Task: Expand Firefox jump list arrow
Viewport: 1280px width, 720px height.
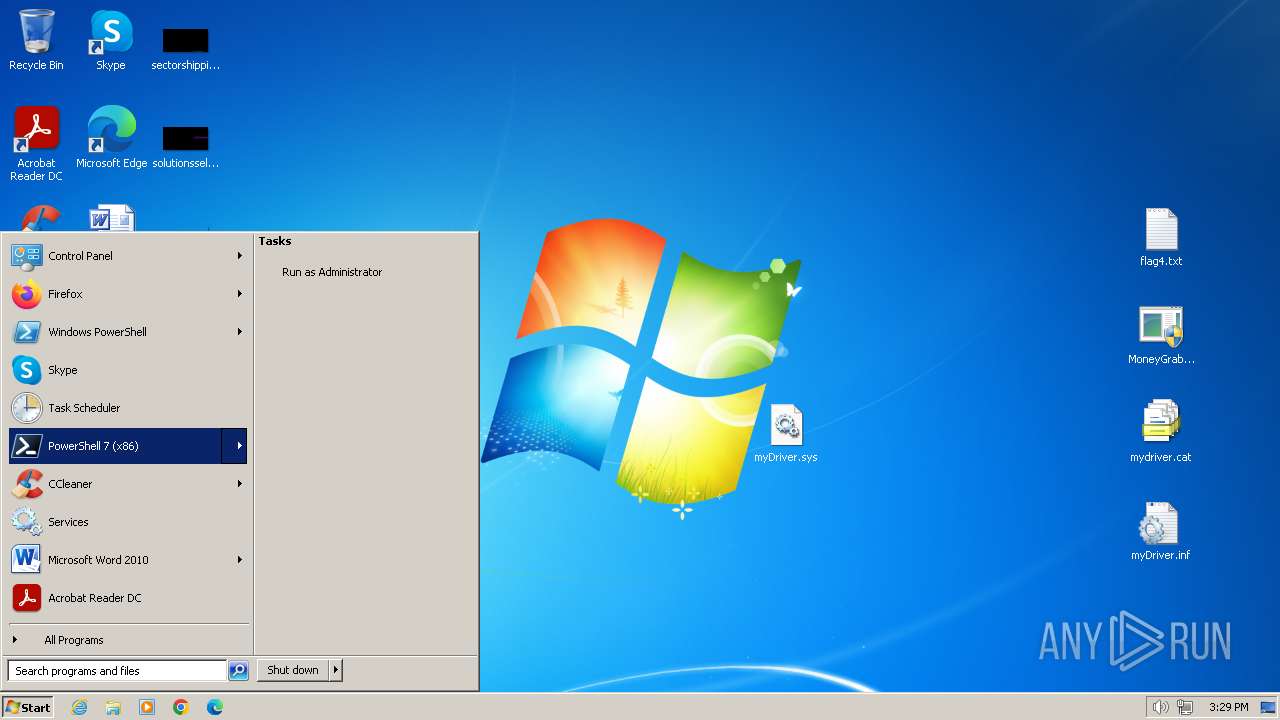Action: (x=239, y=294)
